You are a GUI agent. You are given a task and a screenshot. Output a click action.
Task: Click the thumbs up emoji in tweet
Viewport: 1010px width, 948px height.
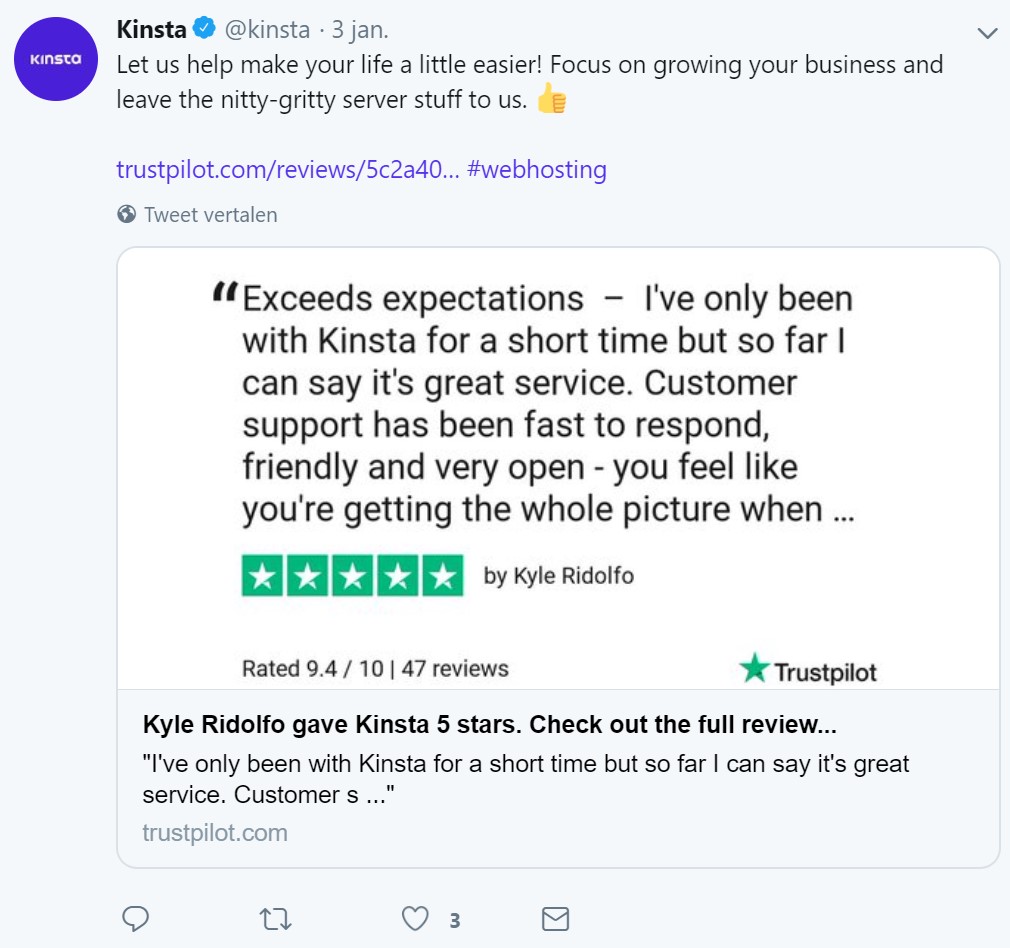coord(551,100)
